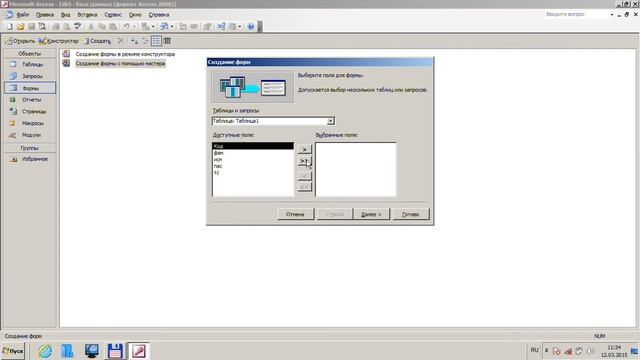Switch to Details view icon
640x360 pixels.
167,41
